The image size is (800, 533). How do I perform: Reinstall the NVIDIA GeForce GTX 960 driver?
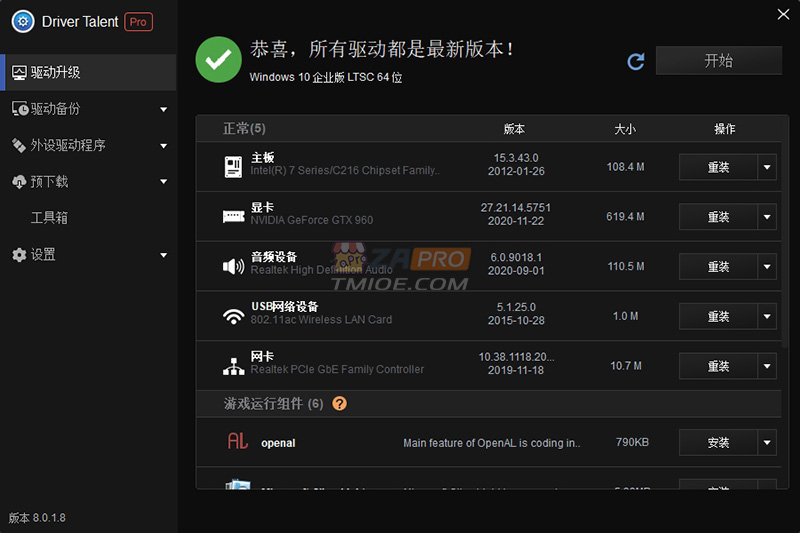718,217
